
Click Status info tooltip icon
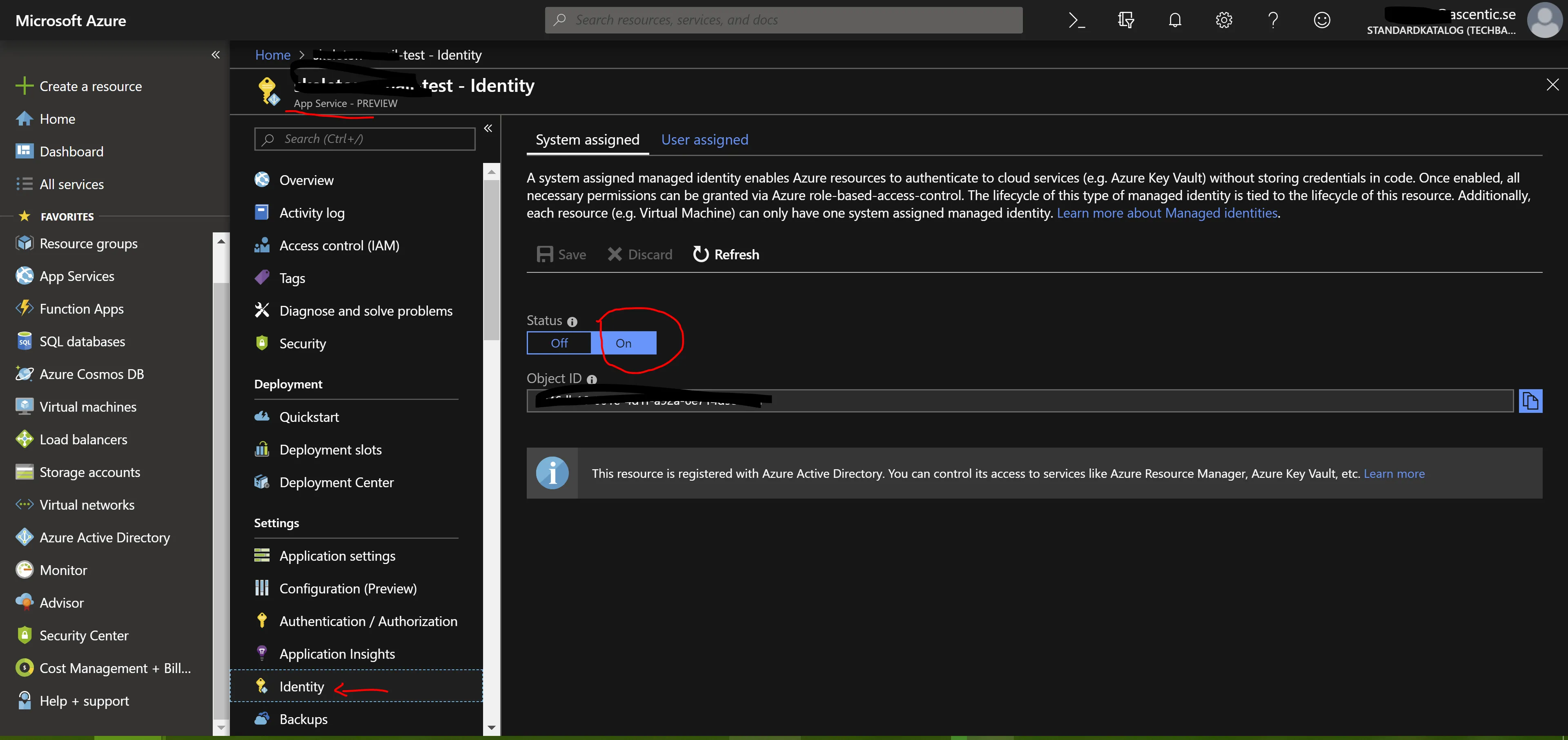point(572,321)
